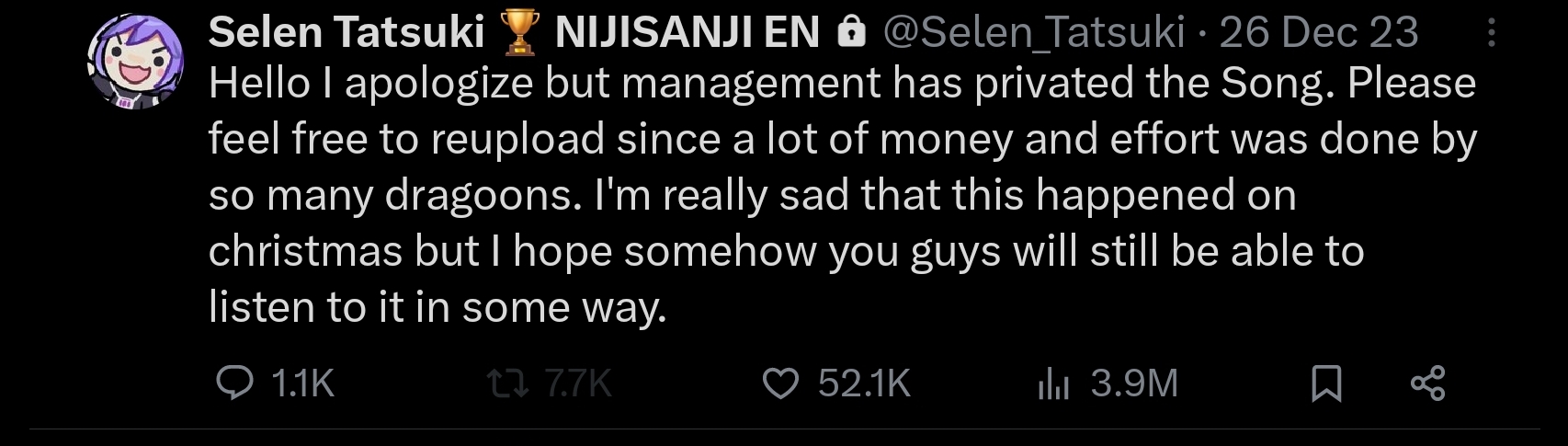Click the greyed-out retweet arrows icon
Image resolution: width=1568 pixels, height=446 pixels.
[507, 383]
